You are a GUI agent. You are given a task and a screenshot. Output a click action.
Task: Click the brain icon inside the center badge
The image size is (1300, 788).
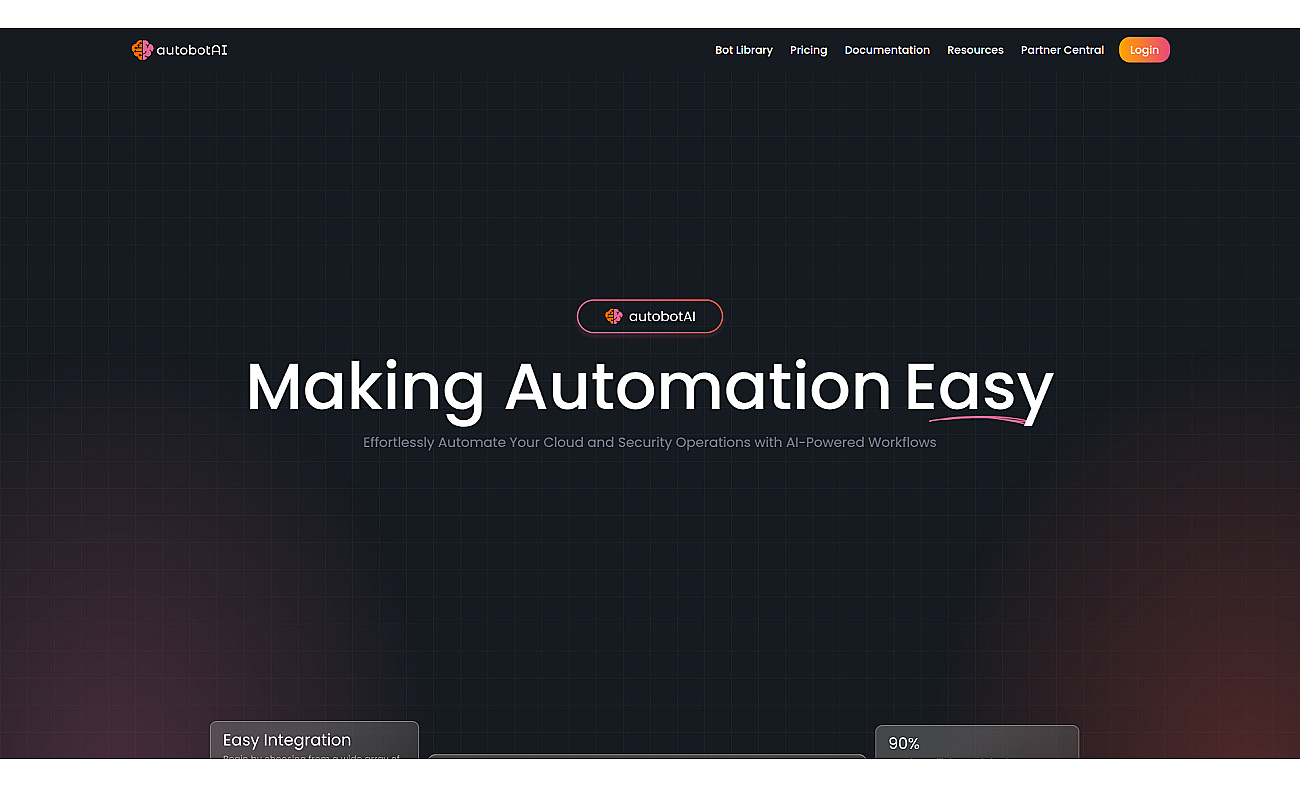tap(613, 316)
